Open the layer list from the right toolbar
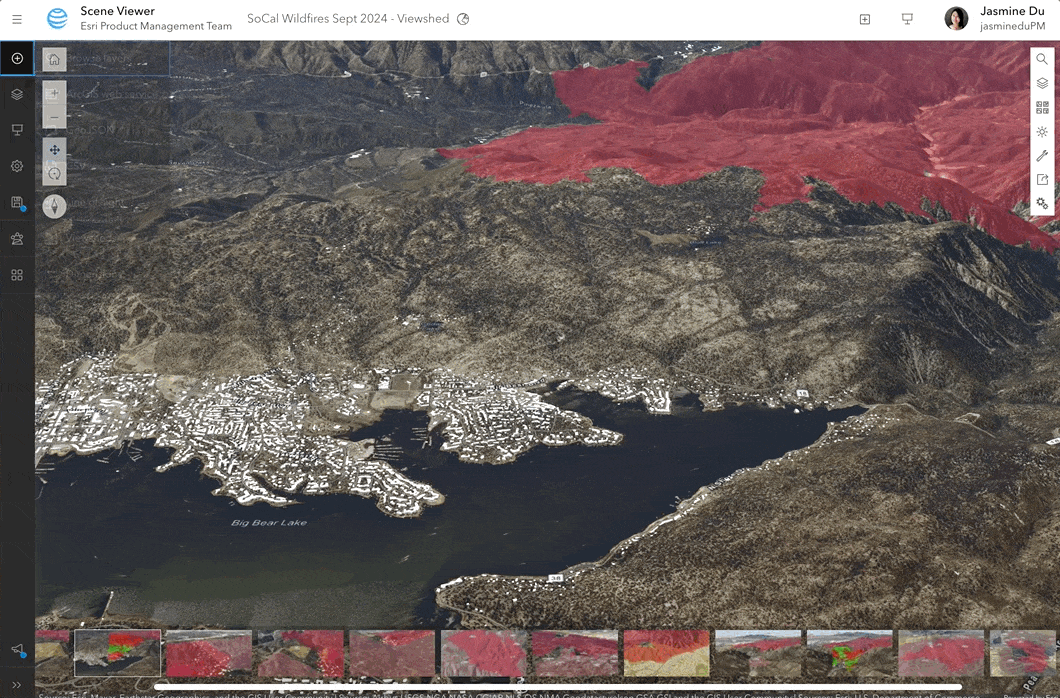The height and width of the screenshot is (698, 1060). [1042, 83]
